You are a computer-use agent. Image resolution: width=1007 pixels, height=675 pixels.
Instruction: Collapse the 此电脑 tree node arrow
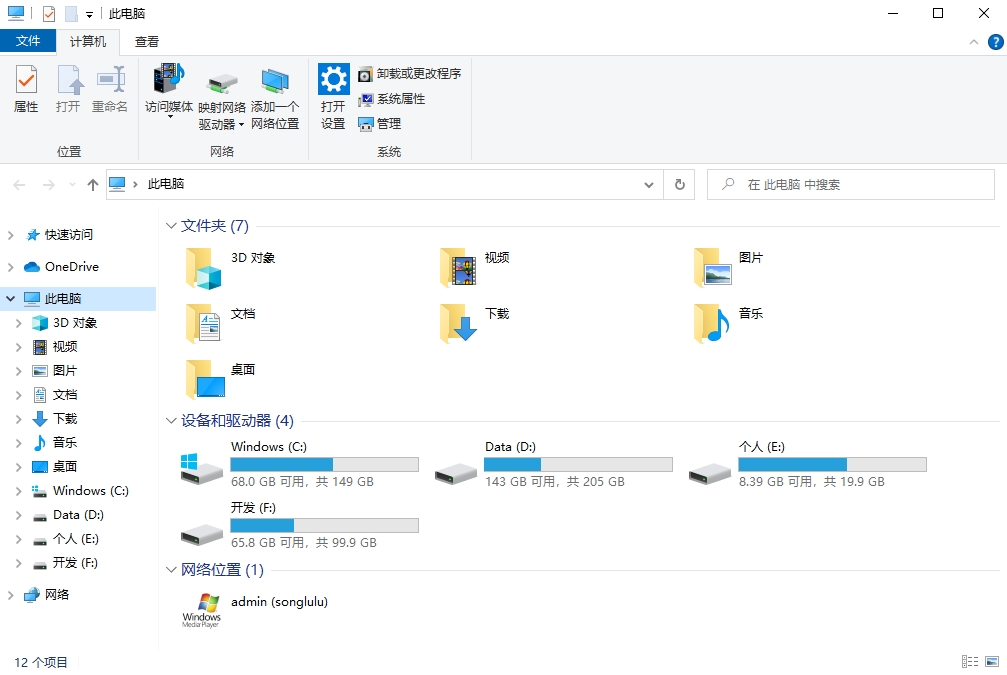click(x=10, y=299)
